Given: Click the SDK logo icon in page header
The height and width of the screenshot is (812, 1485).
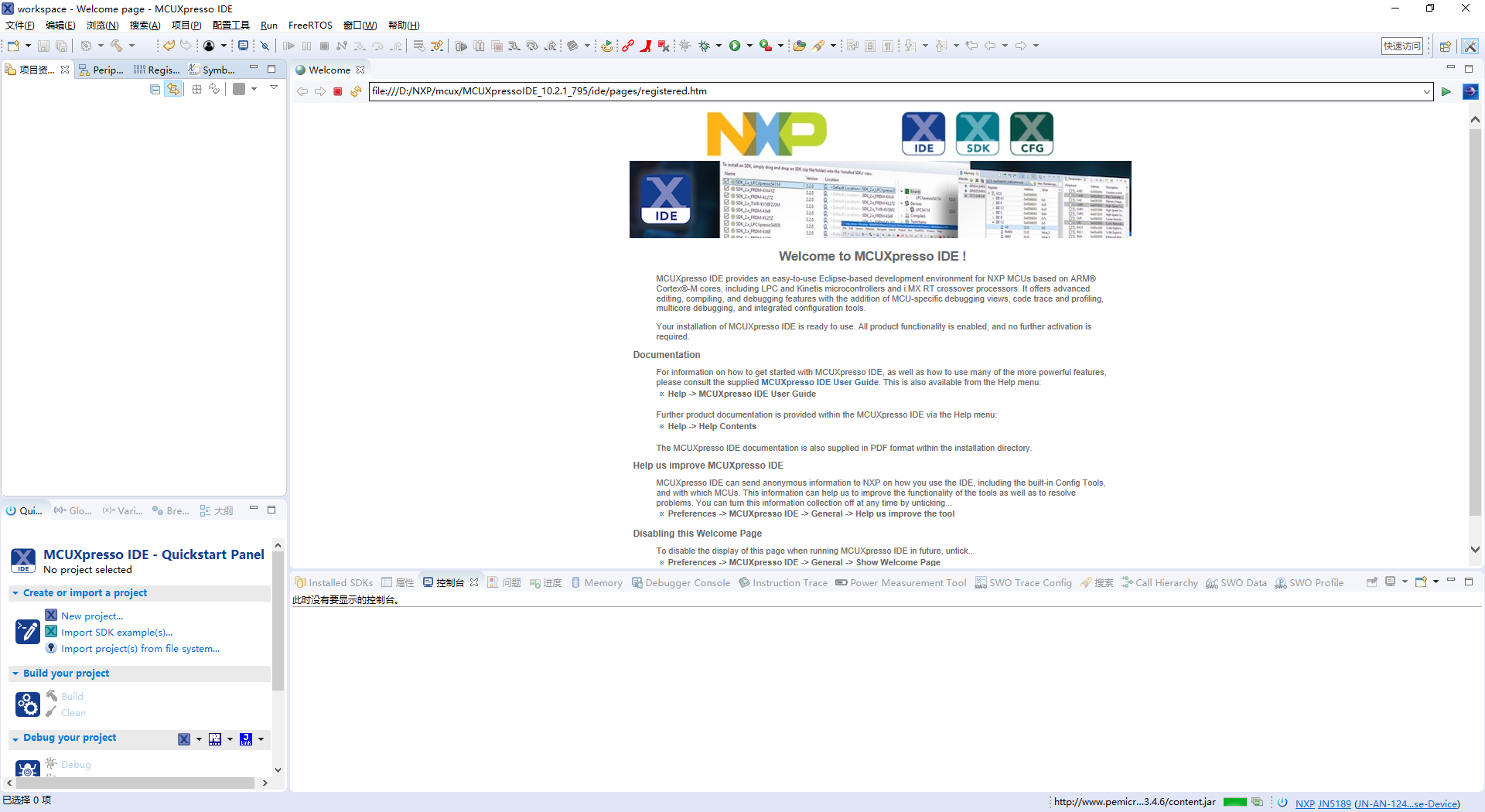Looking at the screenshot, I should (x=977, y=134).
